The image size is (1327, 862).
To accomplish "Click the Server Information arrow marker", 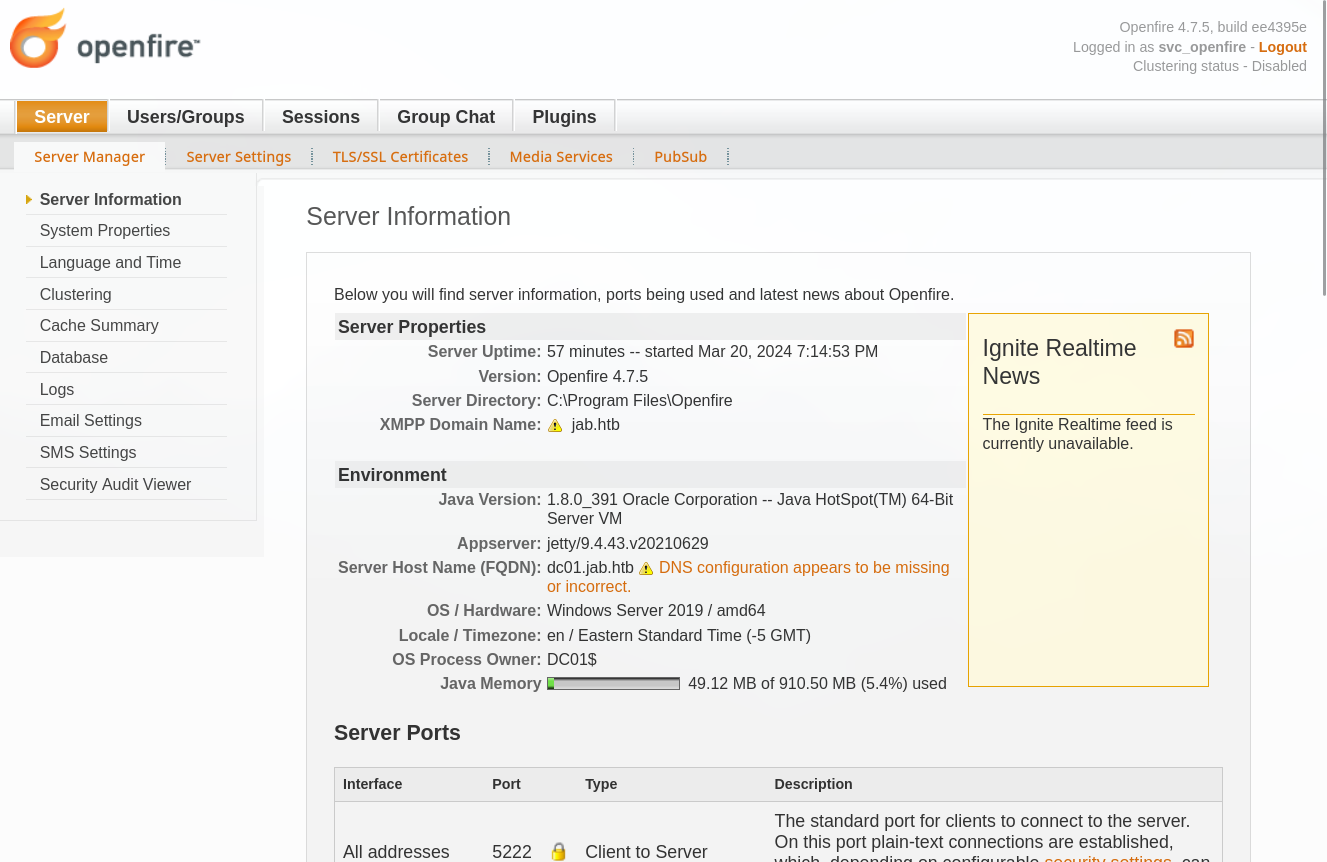I will pos(29,200).
